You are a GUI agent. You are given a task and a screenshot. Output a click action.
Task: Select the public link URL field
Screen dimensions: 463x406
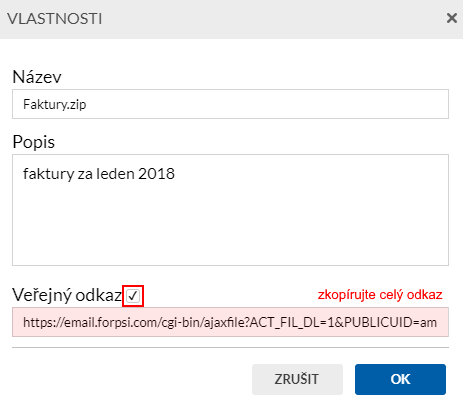[230, 322]
